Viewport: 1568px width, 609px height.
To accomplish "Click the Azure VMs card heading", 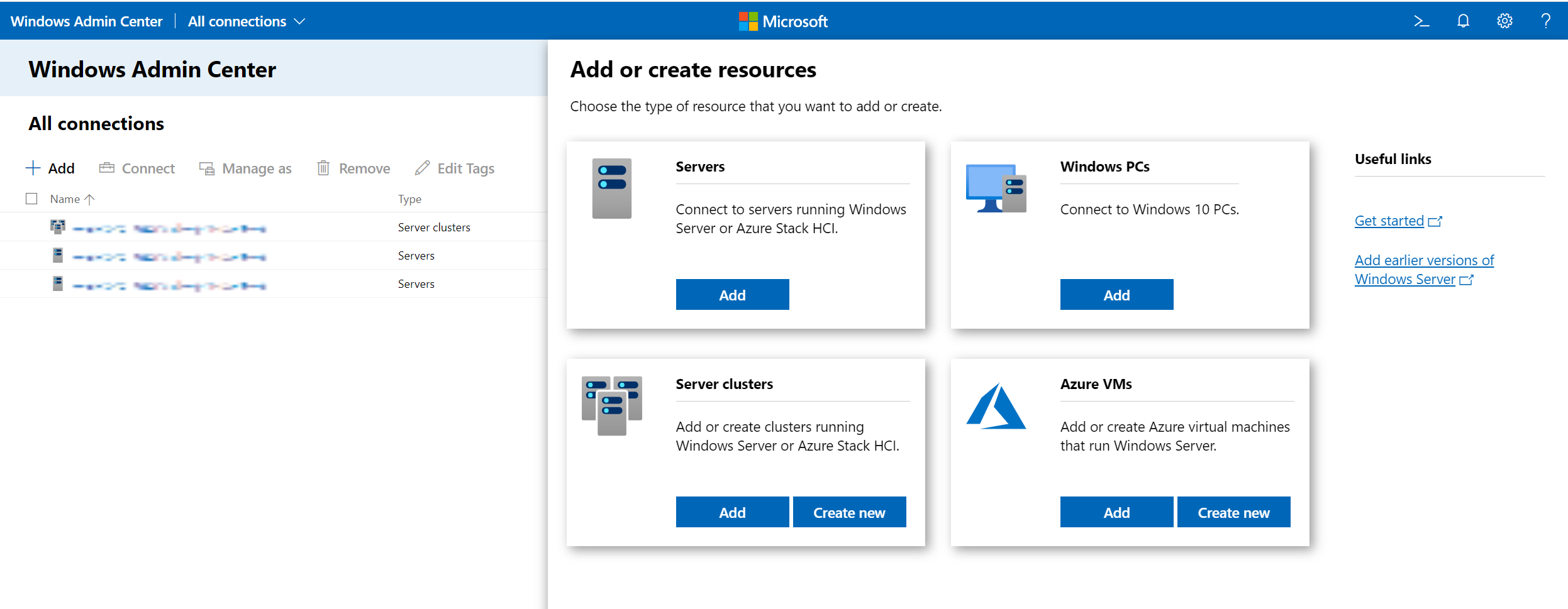I will point(1096,384).
